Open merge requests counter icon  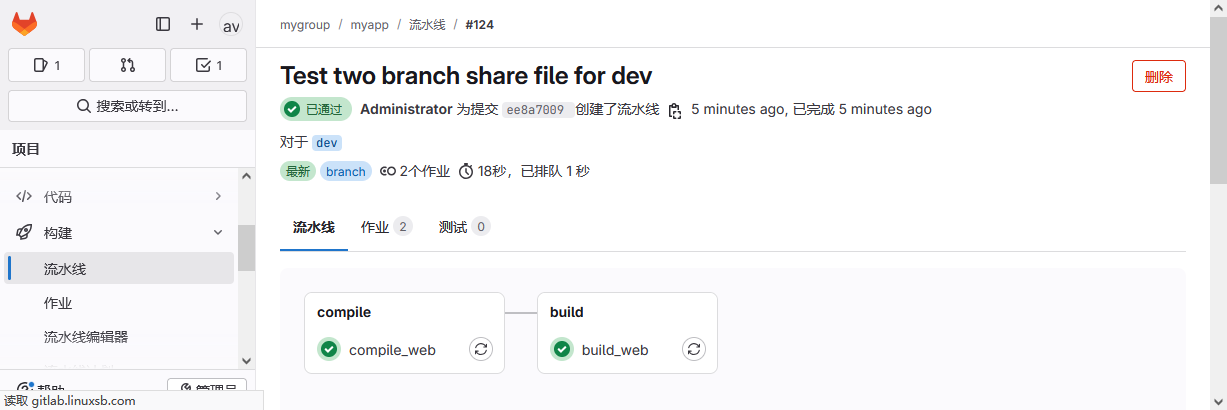tap(127, 65)
